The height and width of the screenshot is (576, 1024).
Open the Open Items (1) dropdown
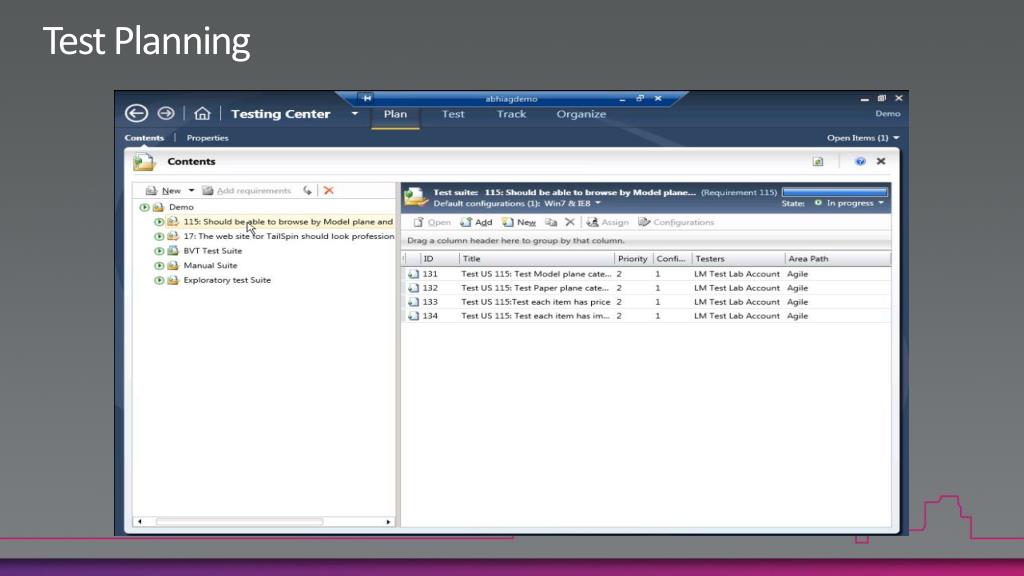863,138
